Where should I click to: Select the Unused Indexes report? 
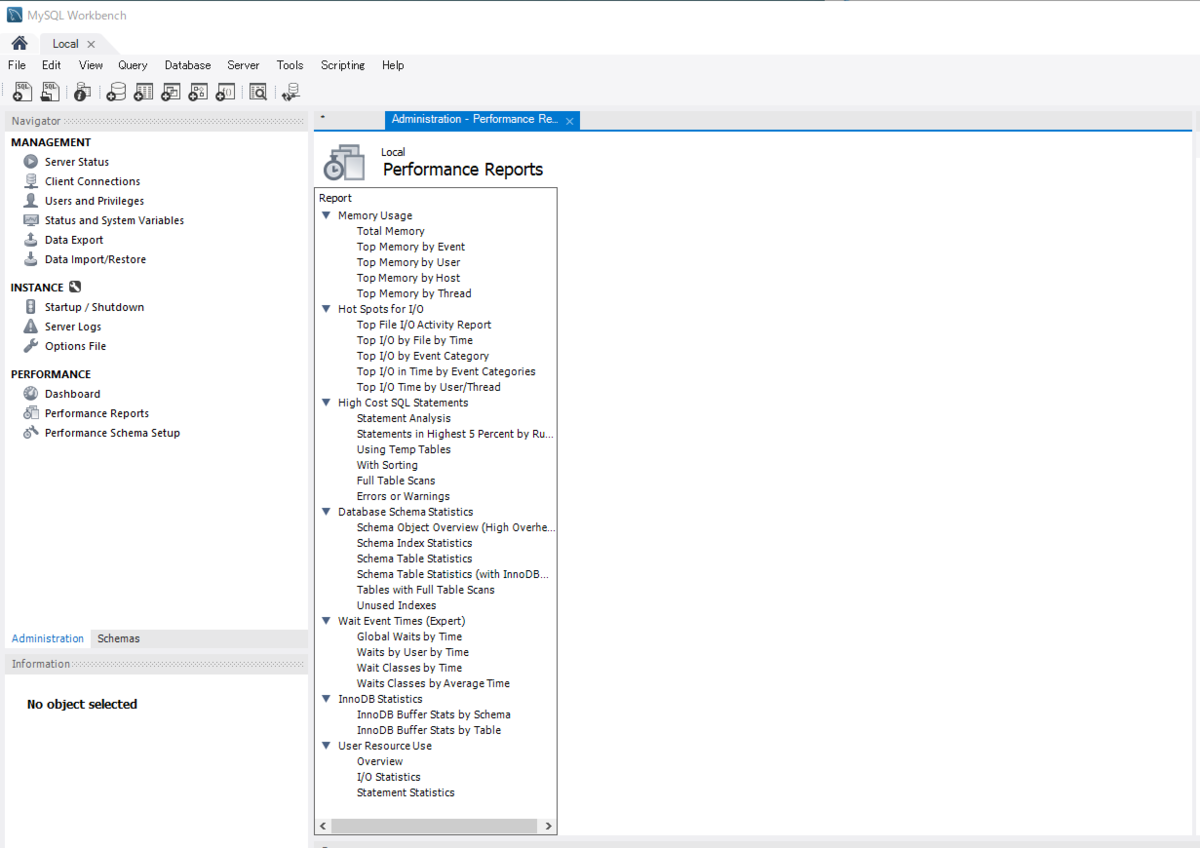(x=396, y=605)
